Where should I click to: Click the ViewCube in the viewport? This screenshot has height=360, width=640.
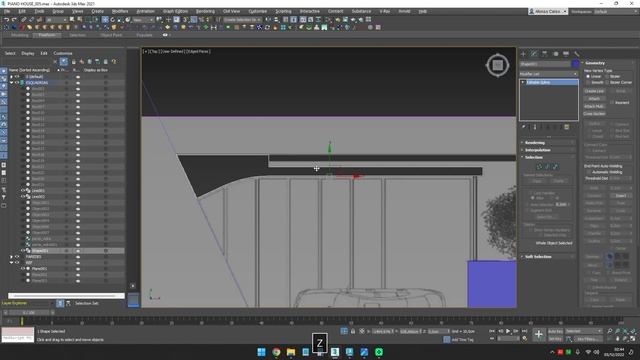pos(498,65)
